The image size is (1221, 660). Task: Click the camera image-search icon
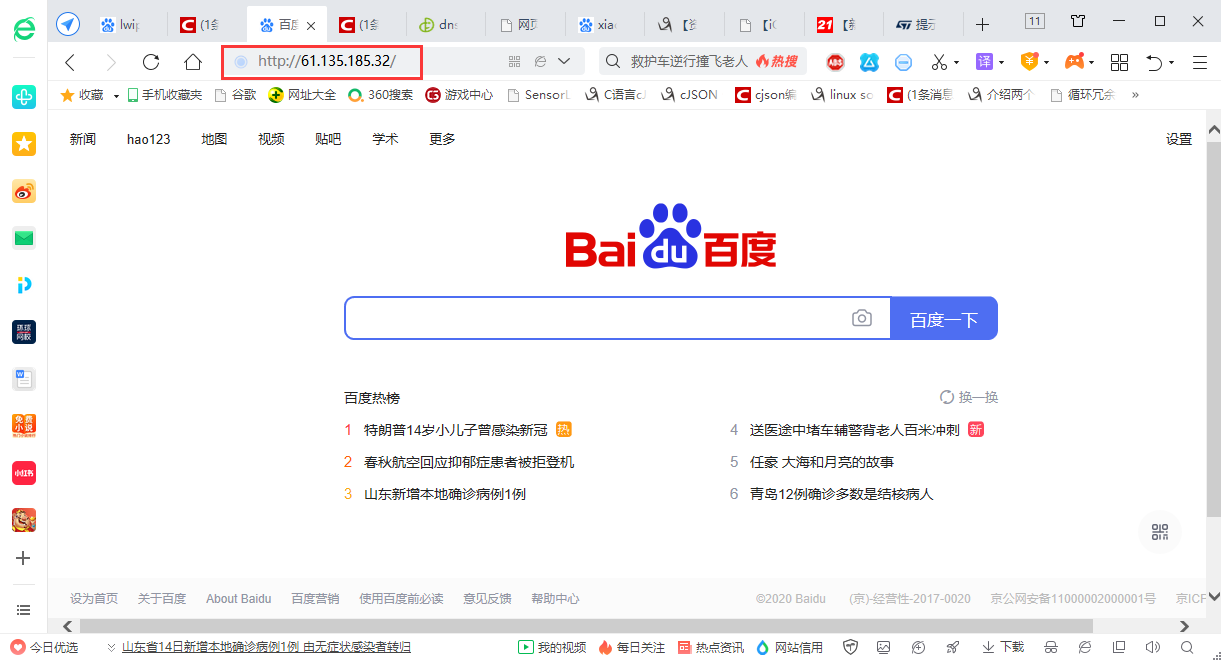coord(861,318)
